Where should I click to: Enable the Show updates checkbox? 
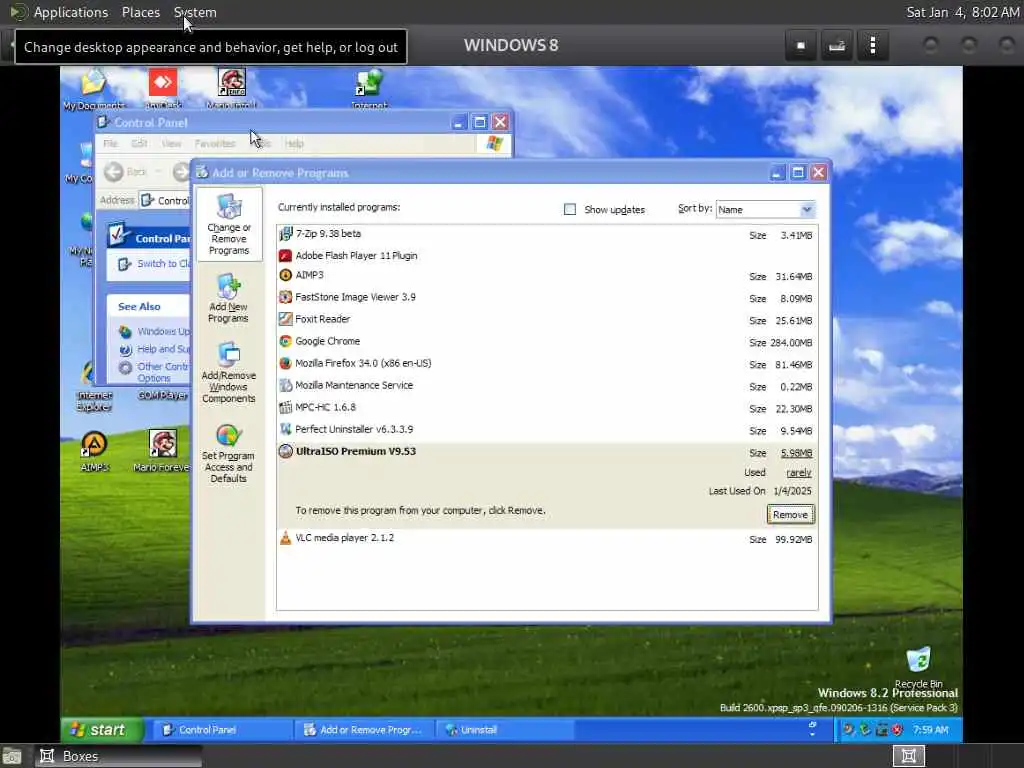tap(569, 209)
